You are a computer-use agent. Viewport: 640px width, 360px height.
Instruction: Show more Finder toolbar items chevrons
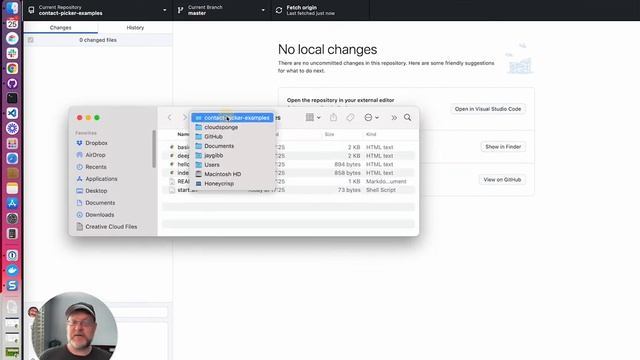(394, 118)
